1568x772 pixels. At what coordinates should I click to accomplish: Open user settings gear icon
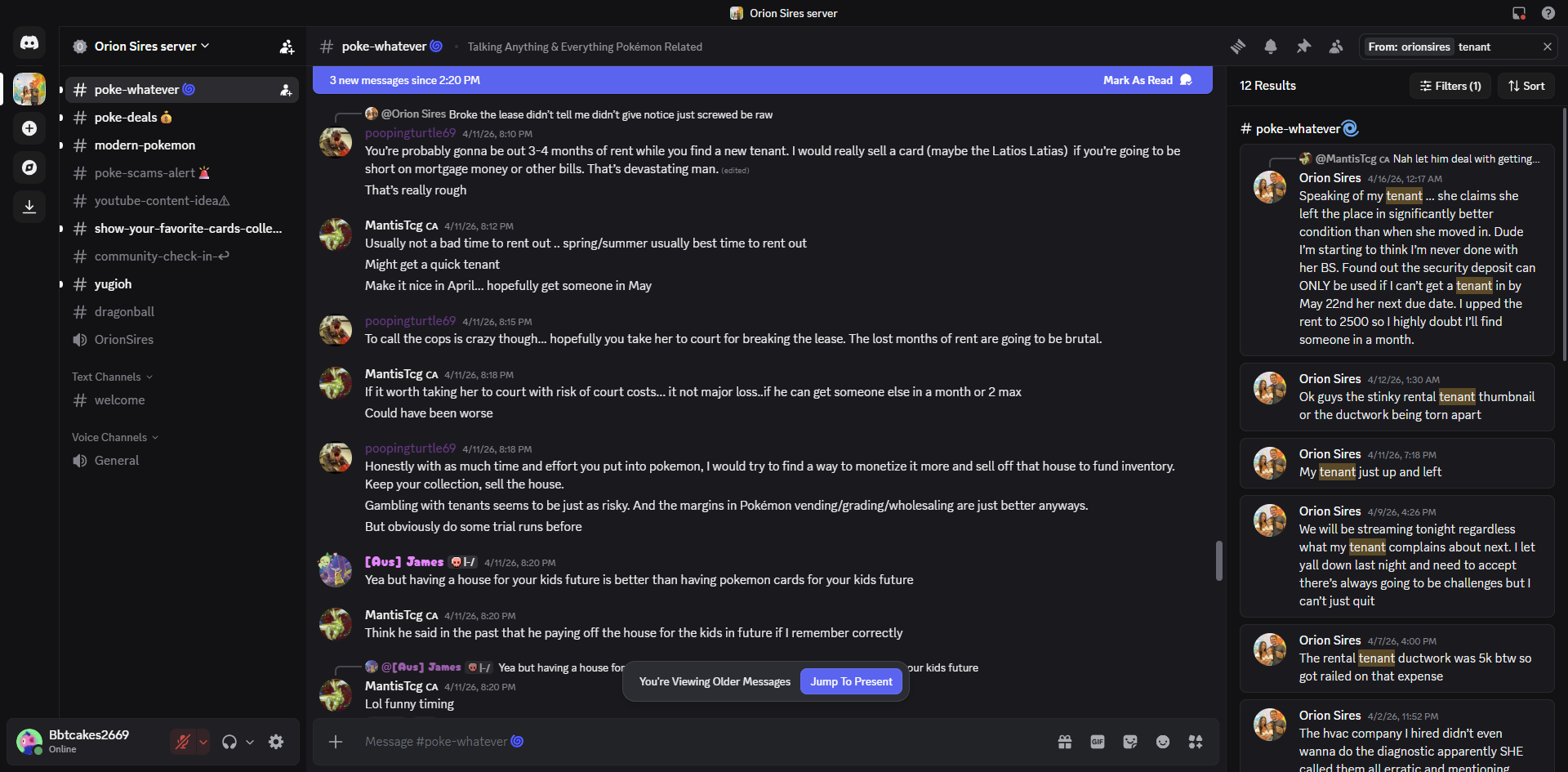[x=276, y=742]
